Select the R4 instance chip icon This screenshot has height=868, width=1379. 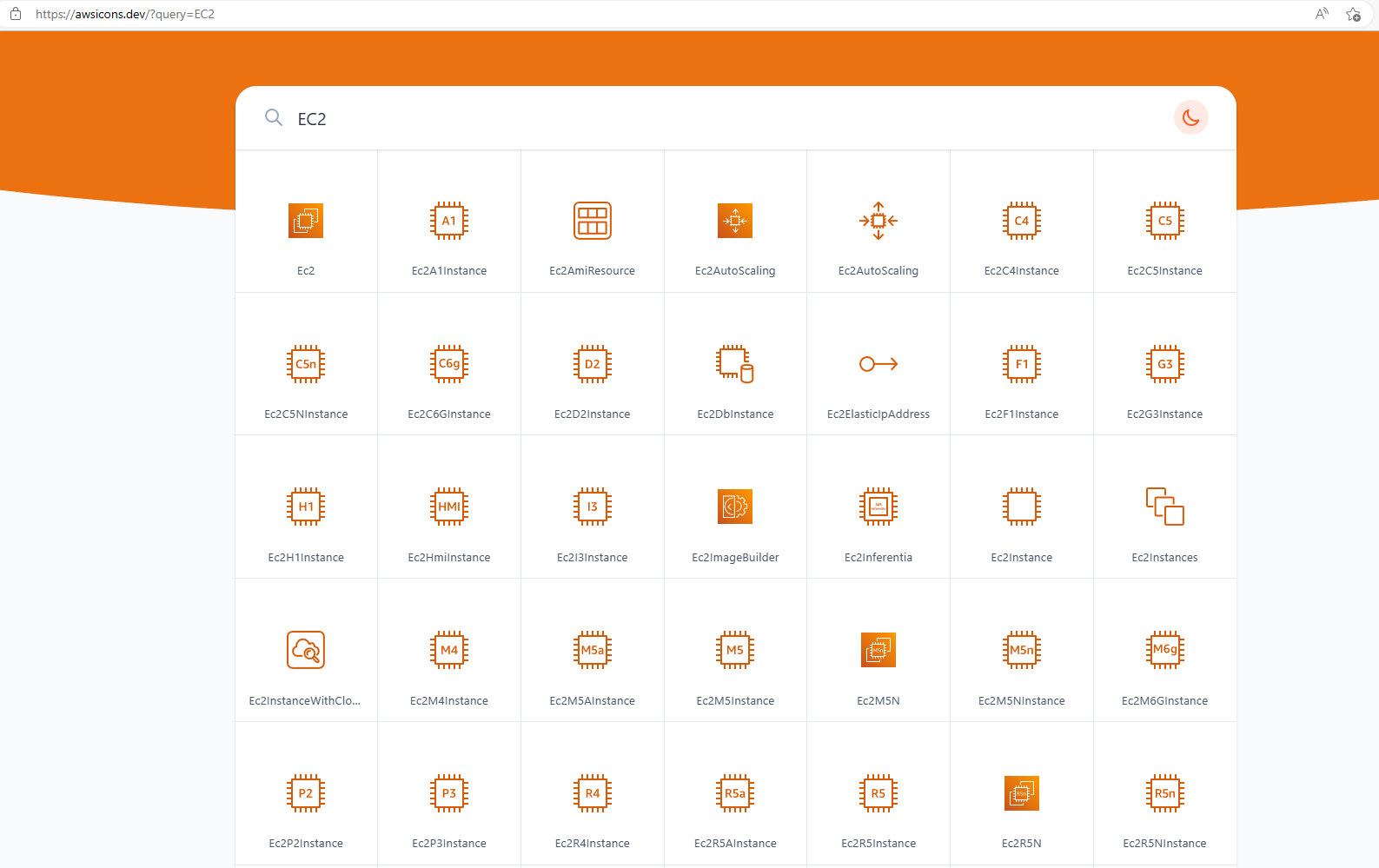pyautogui.click(x=593, y=793)
